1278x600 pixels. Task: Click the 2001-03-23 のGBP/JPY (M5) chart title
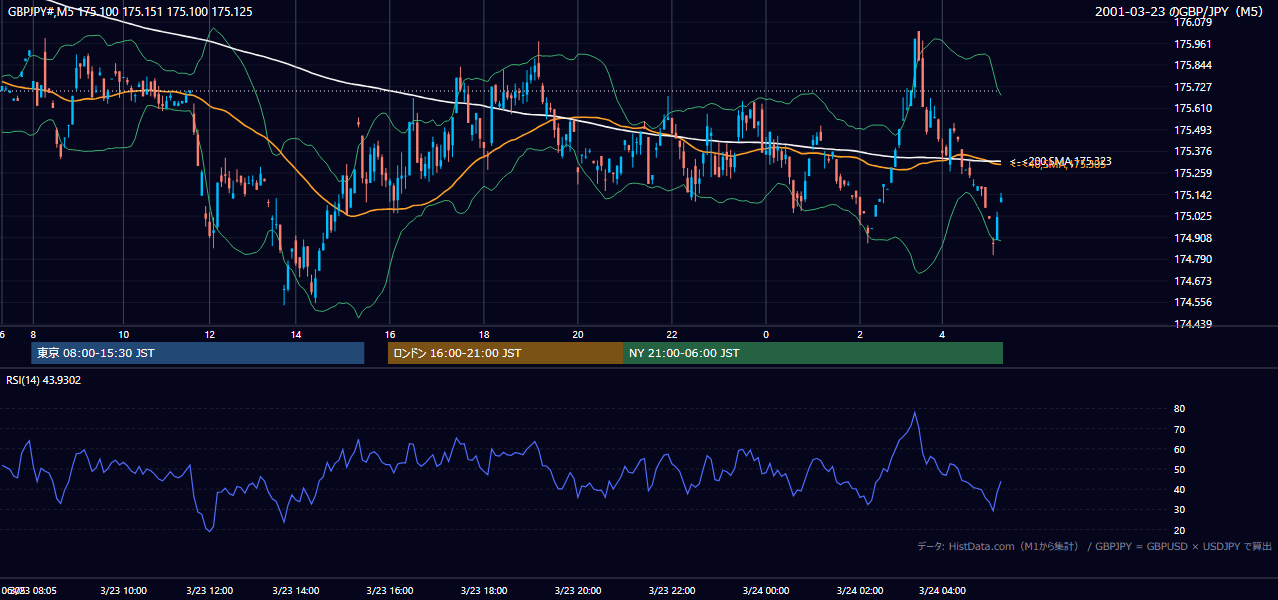(x=1181, y=11)
